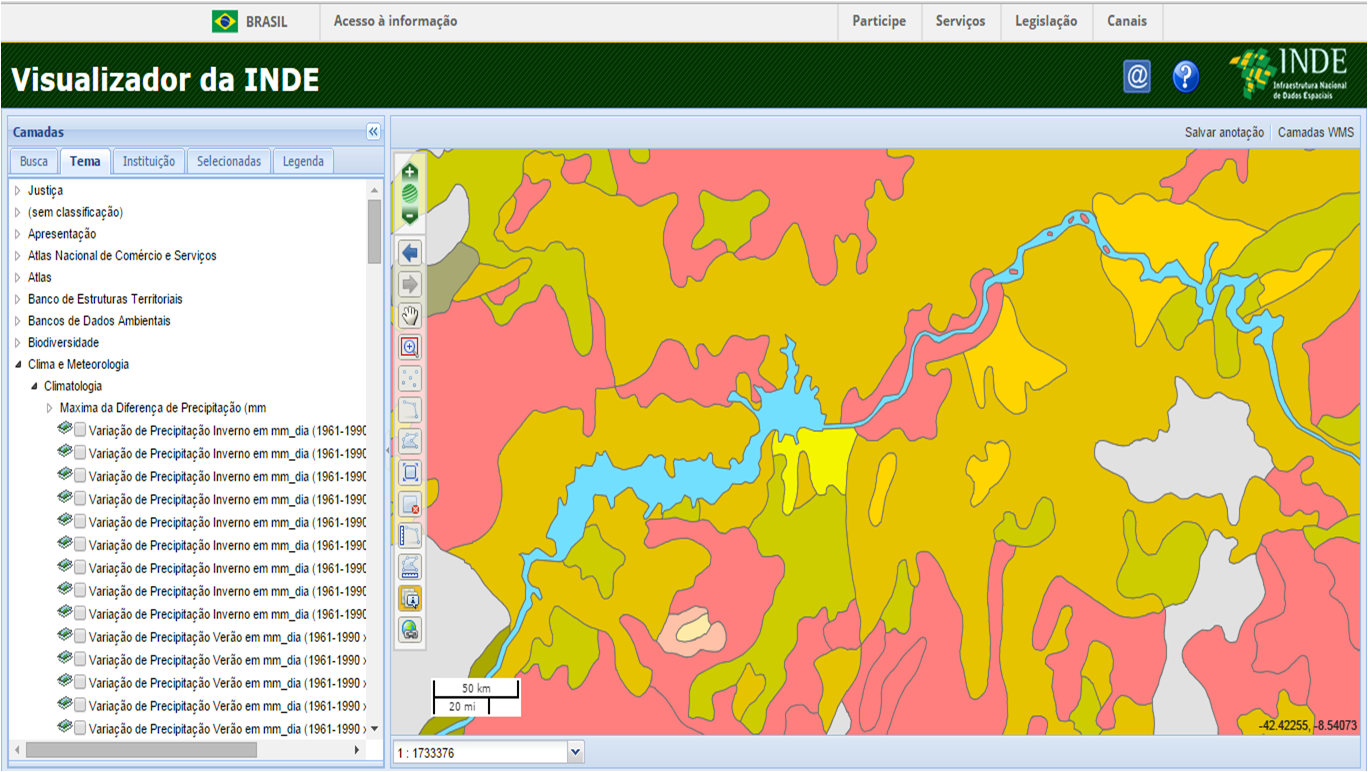Image resolution: width=1368 pixels, height=772 pixels.
Task: Activate the feature info identify tool
Action: (410, 599)
